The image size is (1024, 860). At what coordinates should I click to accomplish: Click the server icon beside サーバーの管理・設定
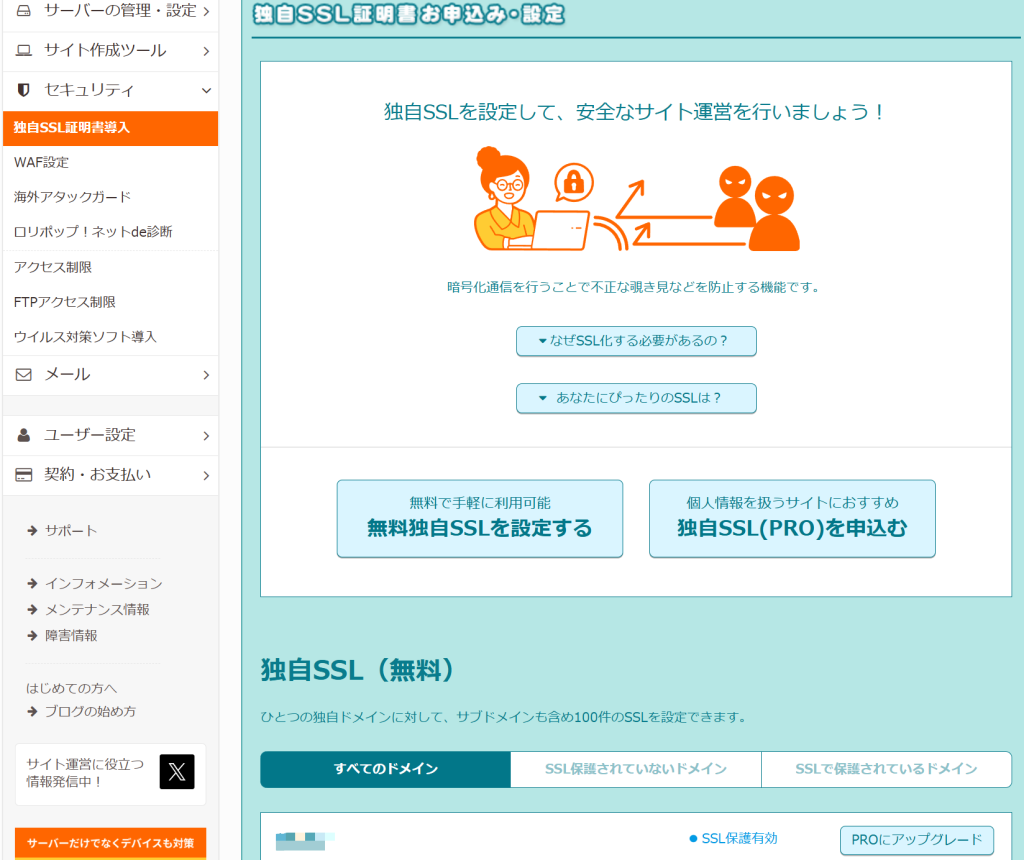click(x=24, y=11)
